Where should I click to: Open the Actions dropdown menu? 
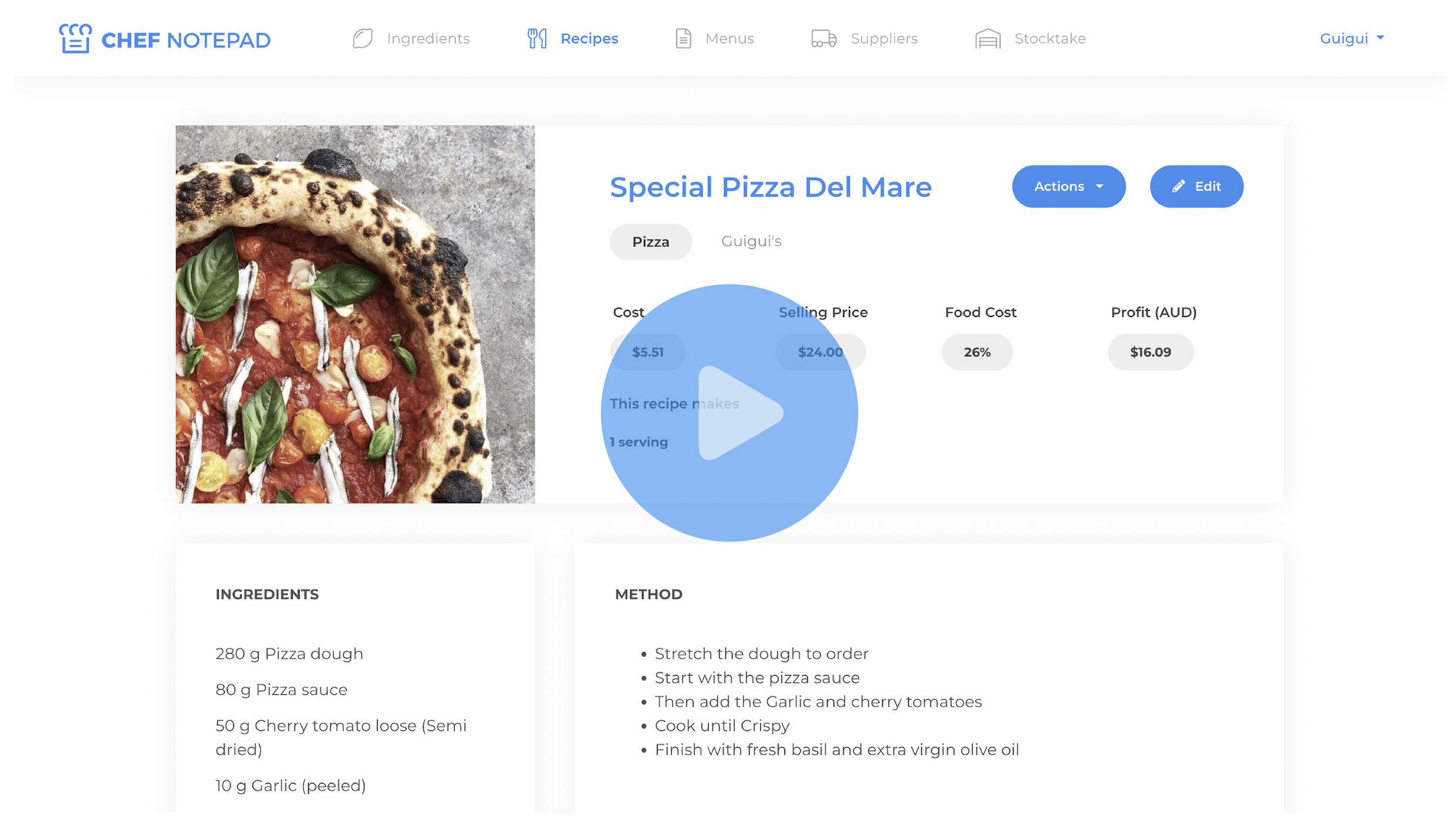click(x=1068, y=187)
